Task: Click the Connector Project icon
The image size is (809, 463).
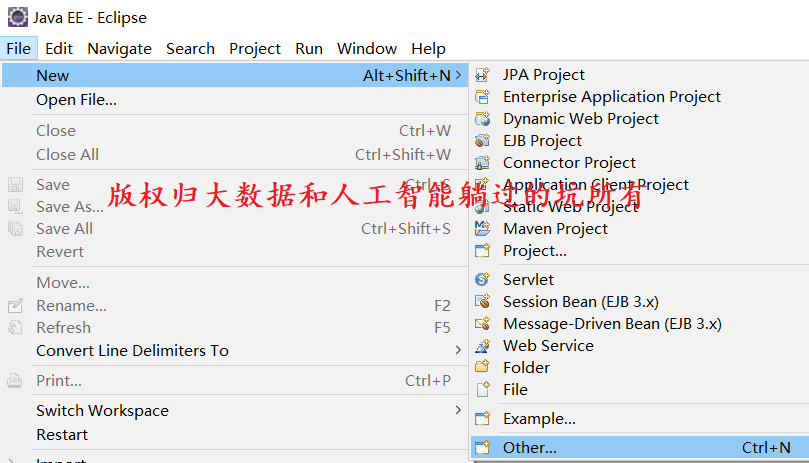Action: 482,163
